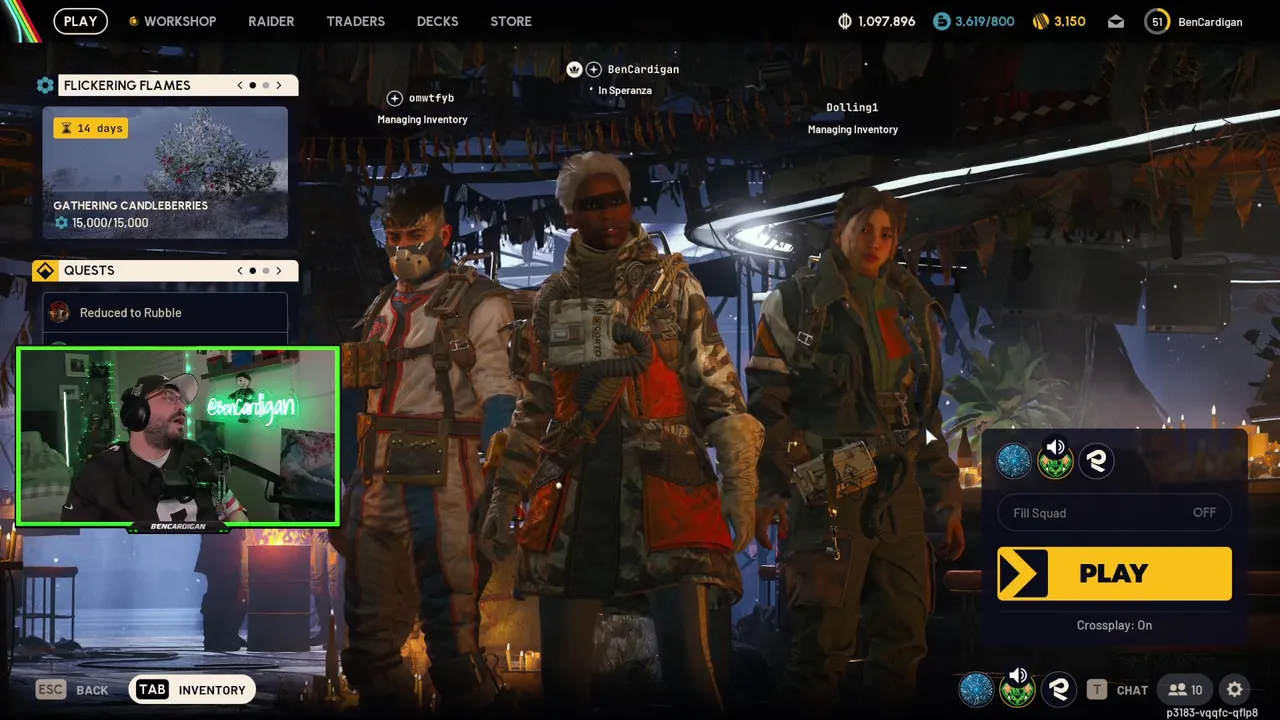Image resolution: width=1280 pixels, height=720 pixels.
Task: Switch to the Store tab
Action: [511, 21]
